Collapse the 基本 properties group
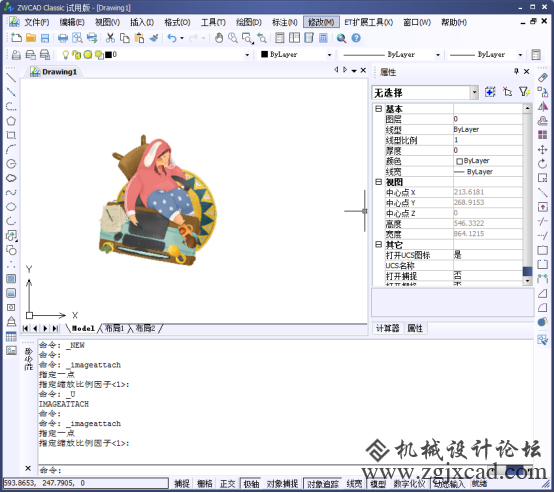The image size is (554, 493). point(378,108)
